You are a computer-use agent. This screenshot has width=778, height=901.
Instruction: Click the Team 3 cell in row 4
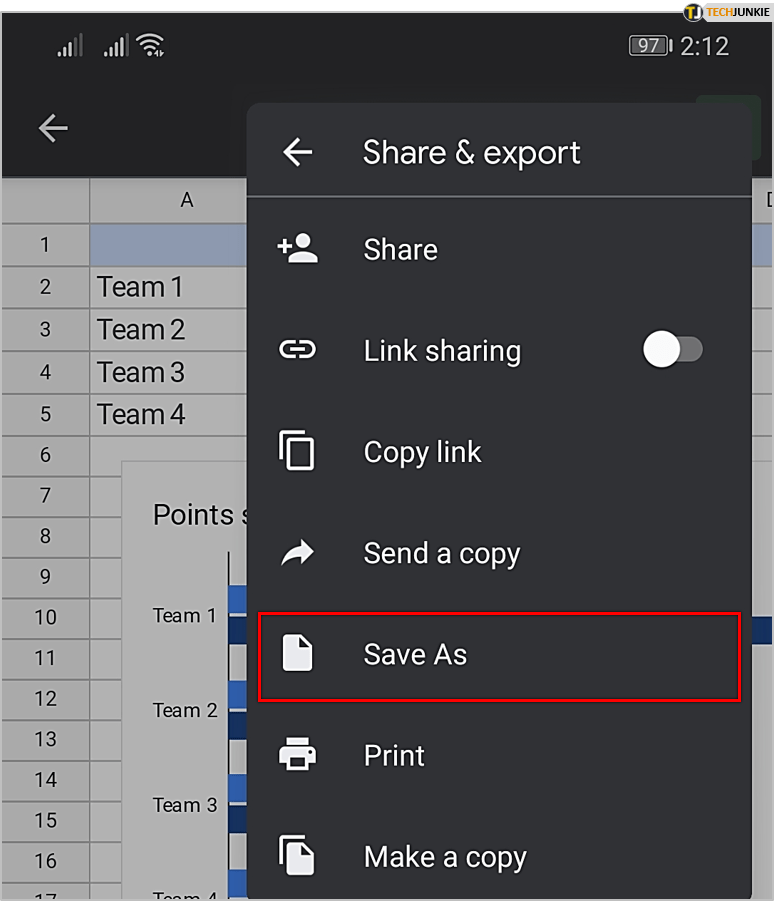point(141,372)
